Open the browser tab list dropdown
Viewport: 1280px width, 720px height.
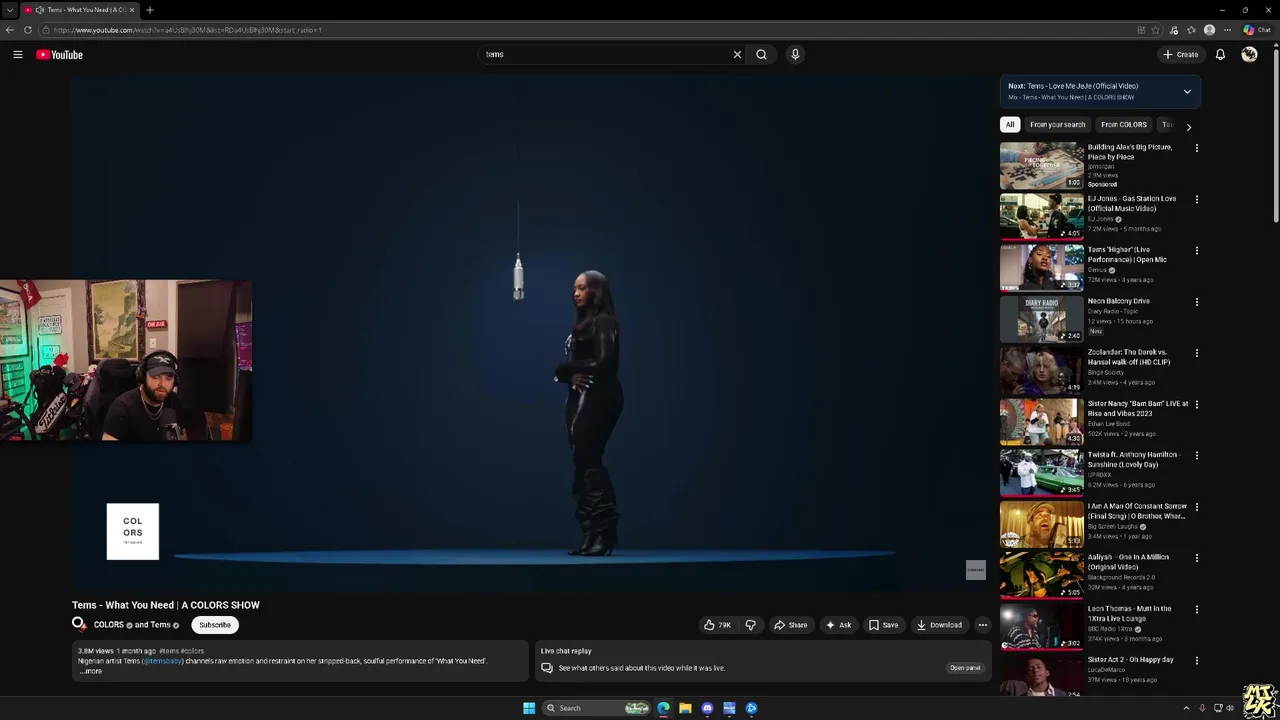tap(10, 10)
